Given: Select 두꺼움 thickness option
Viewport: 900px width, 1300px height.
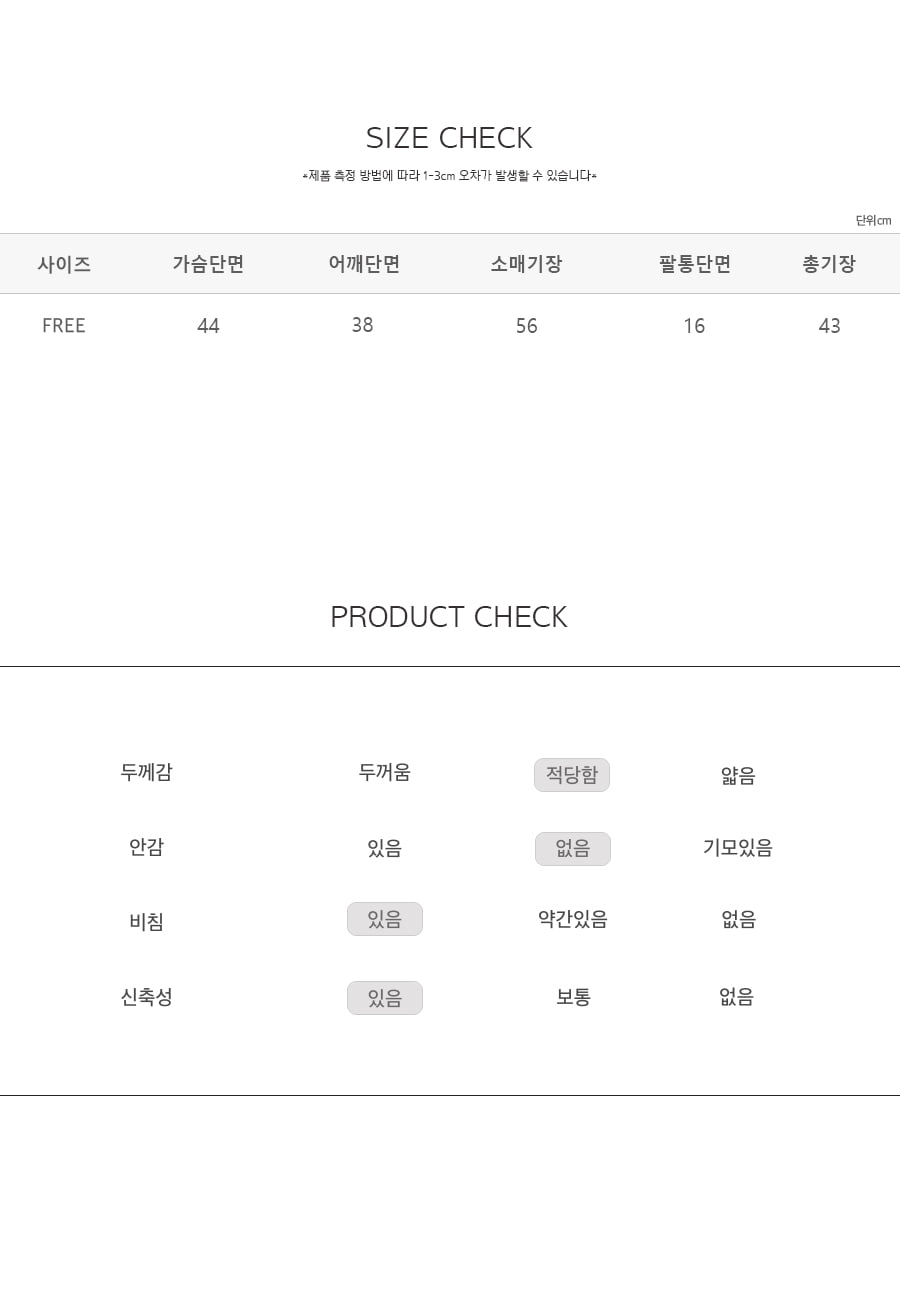Looking at the screenshot, I should pos(385,772).
